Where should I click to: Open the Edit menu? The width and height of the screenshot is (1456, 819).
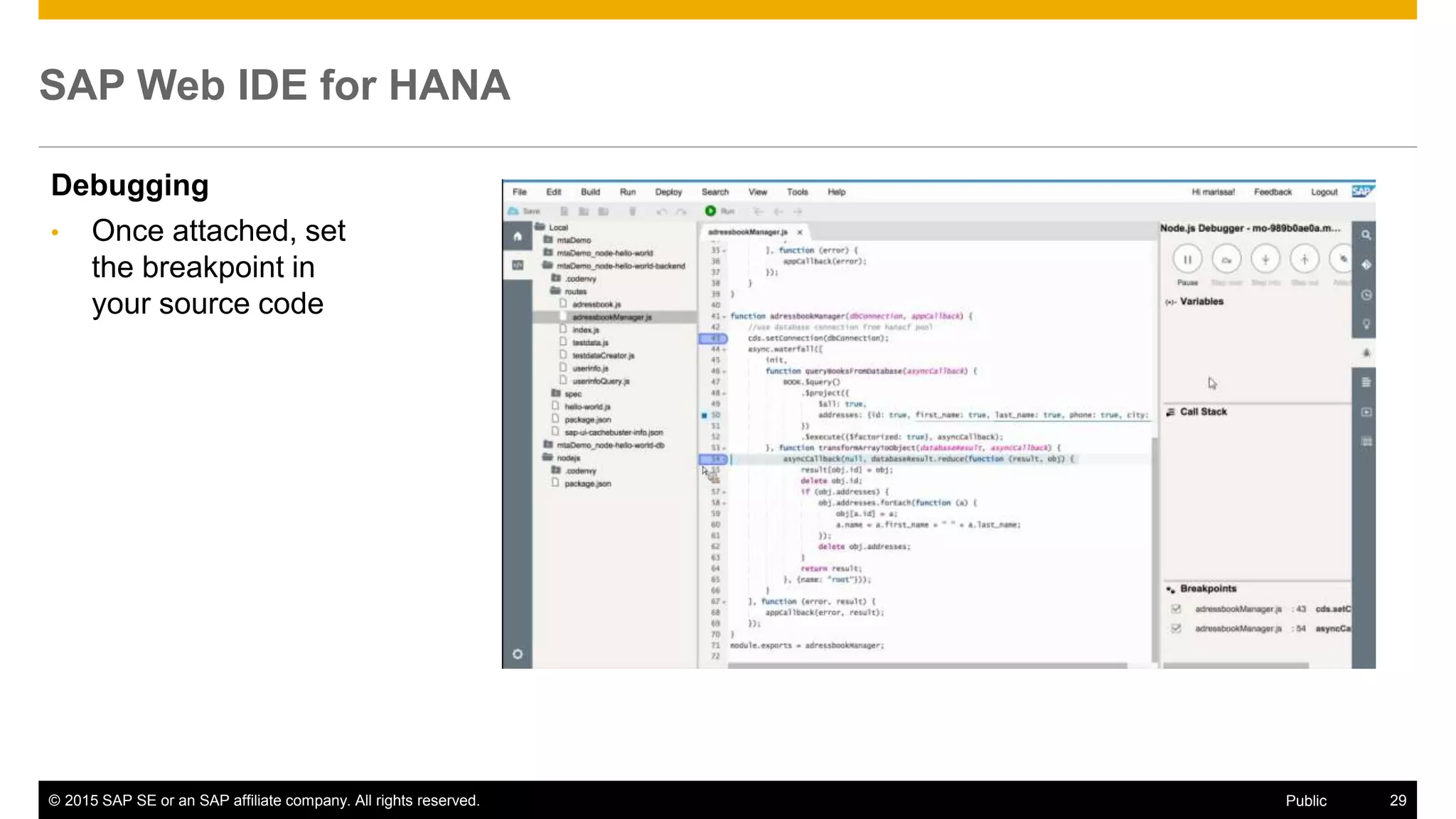click(554, 192)
